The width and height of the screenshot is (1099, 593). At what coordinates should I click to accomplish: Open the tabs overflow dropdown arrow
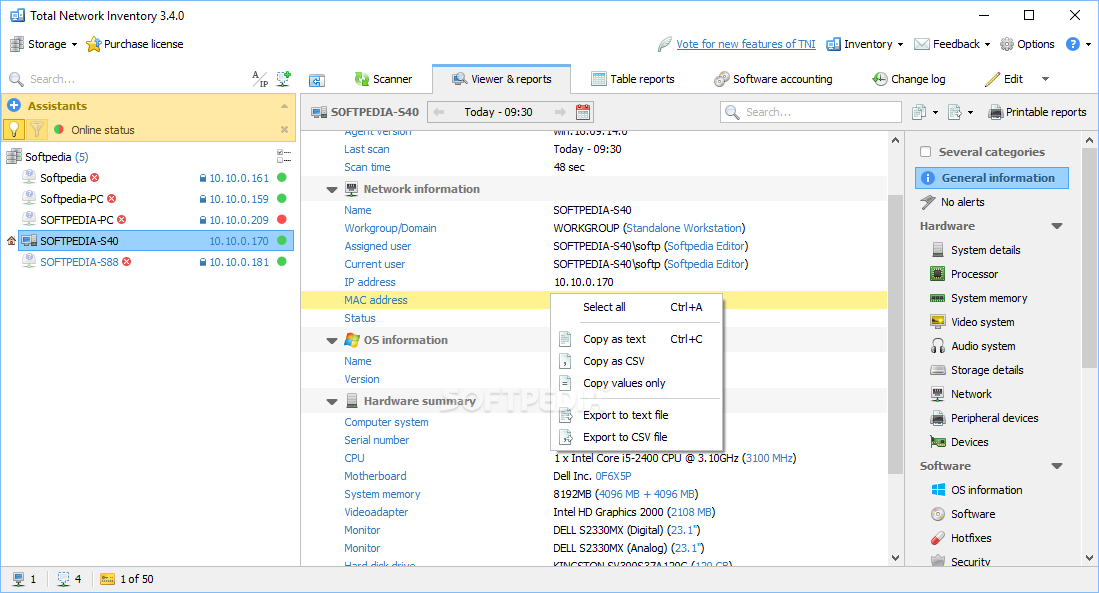[1045, 79]
